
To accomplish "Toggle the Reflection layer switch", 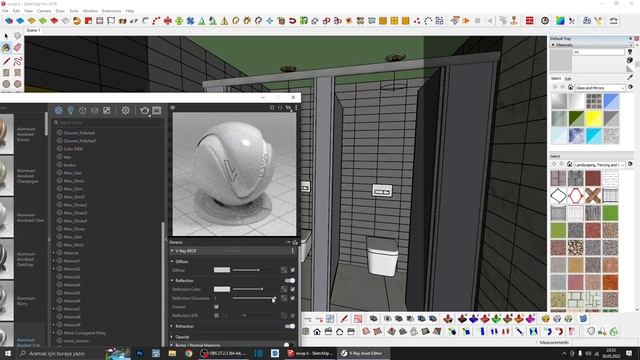I will [290, 280].
